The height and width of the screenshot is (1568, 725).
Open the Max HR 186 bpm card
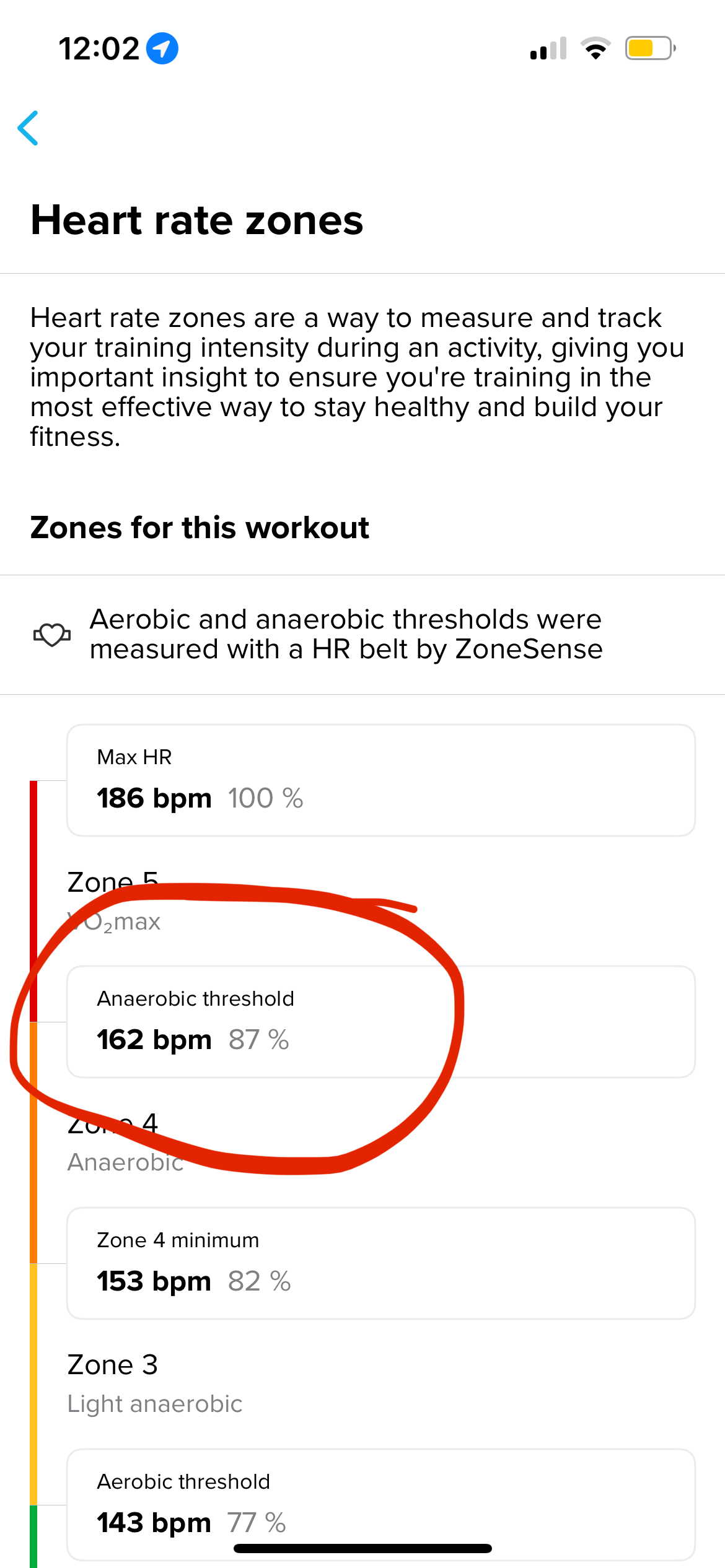pos(381,780)
